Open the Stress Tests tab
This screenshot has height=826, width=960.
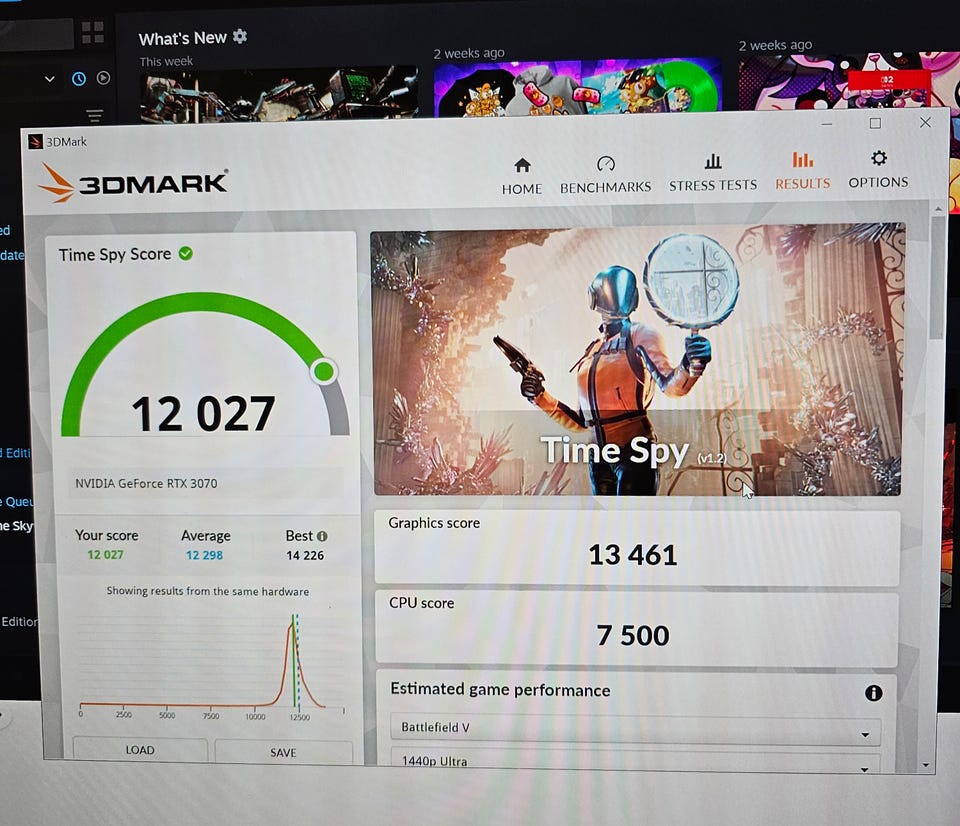click(713, 173)
